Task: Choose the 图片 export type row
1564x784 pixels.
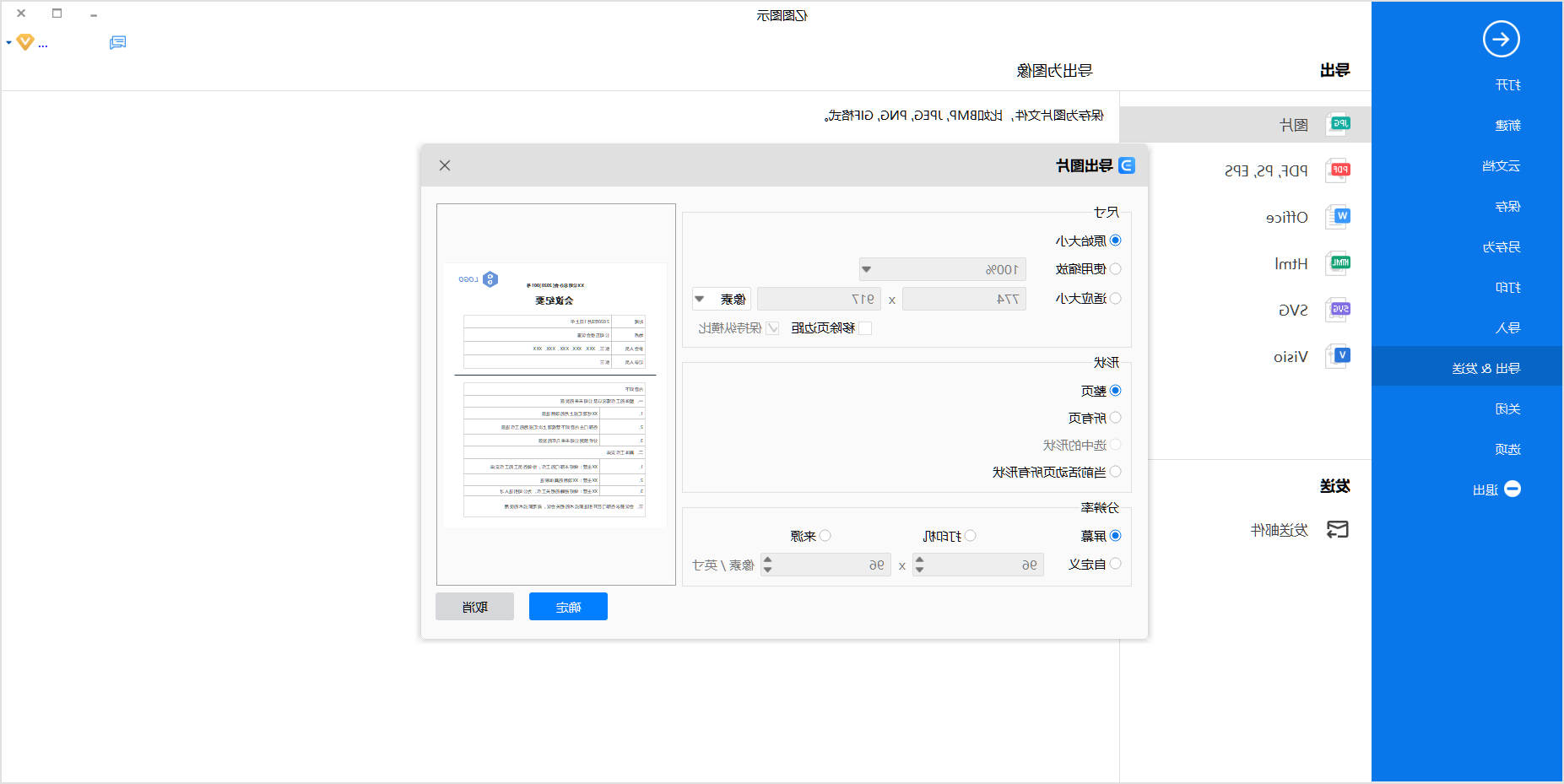Action: coord(1245,124)
